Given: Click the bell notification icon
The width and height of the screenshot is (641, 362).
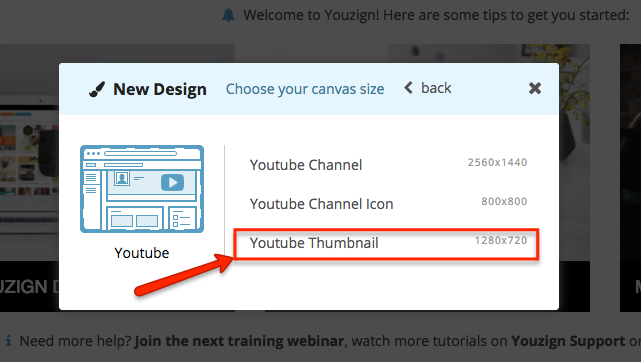Looking at the screenshot, I should 229,16.
